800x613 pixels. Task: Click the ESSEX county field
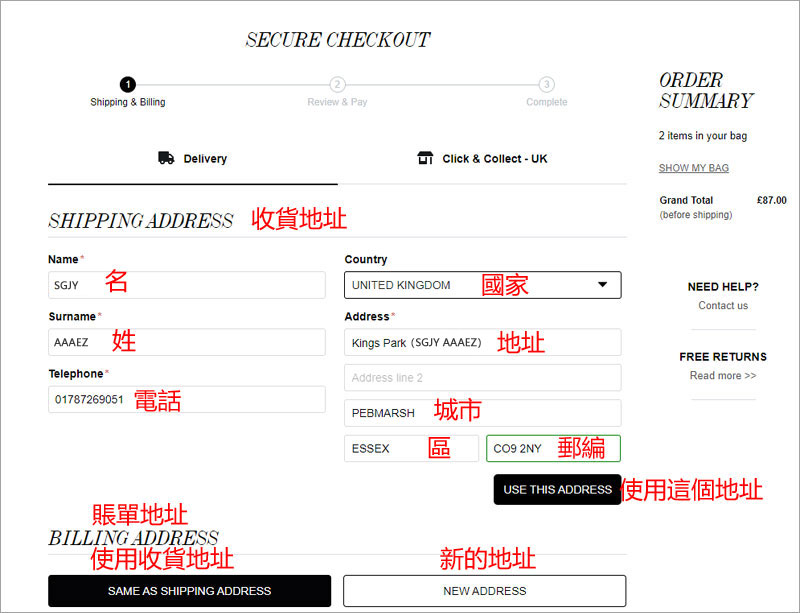coord(411,448)
